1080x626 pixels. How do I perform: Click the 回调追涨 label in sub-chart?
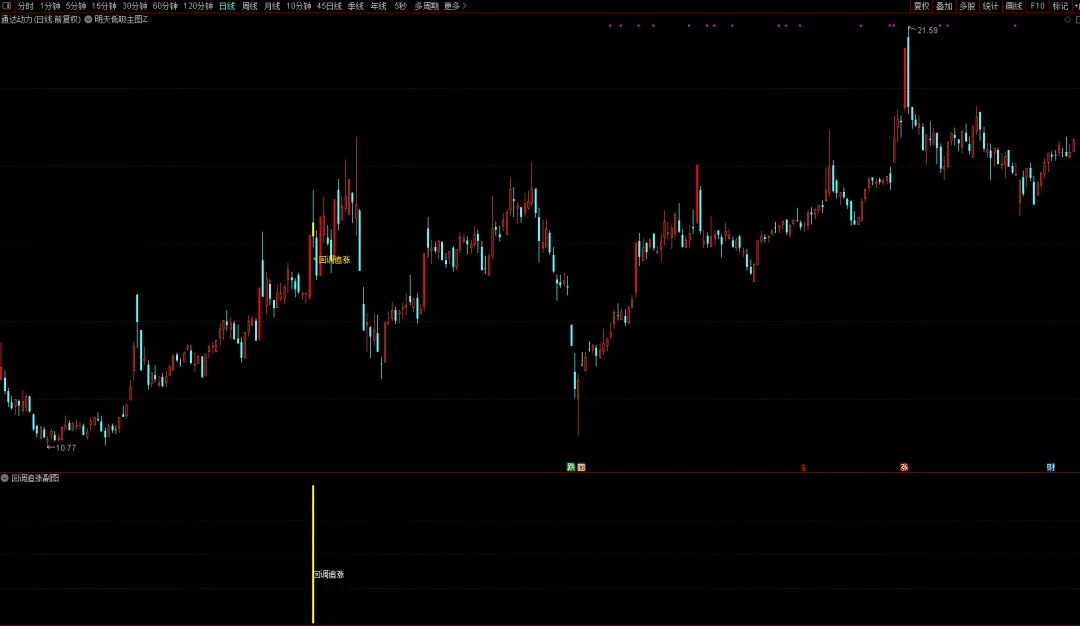[329, 574]
